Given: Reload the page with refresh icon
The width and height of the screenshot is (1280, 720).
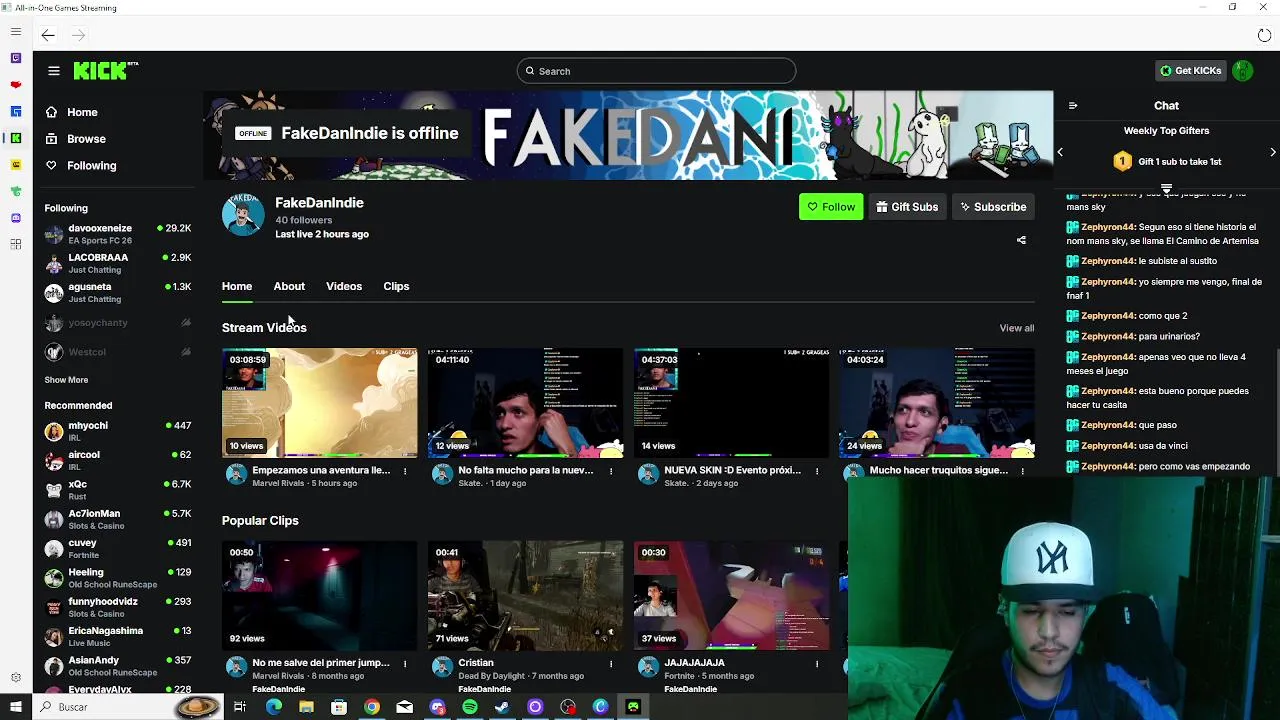Looking at the screenshot, I should pos(1264,35).
